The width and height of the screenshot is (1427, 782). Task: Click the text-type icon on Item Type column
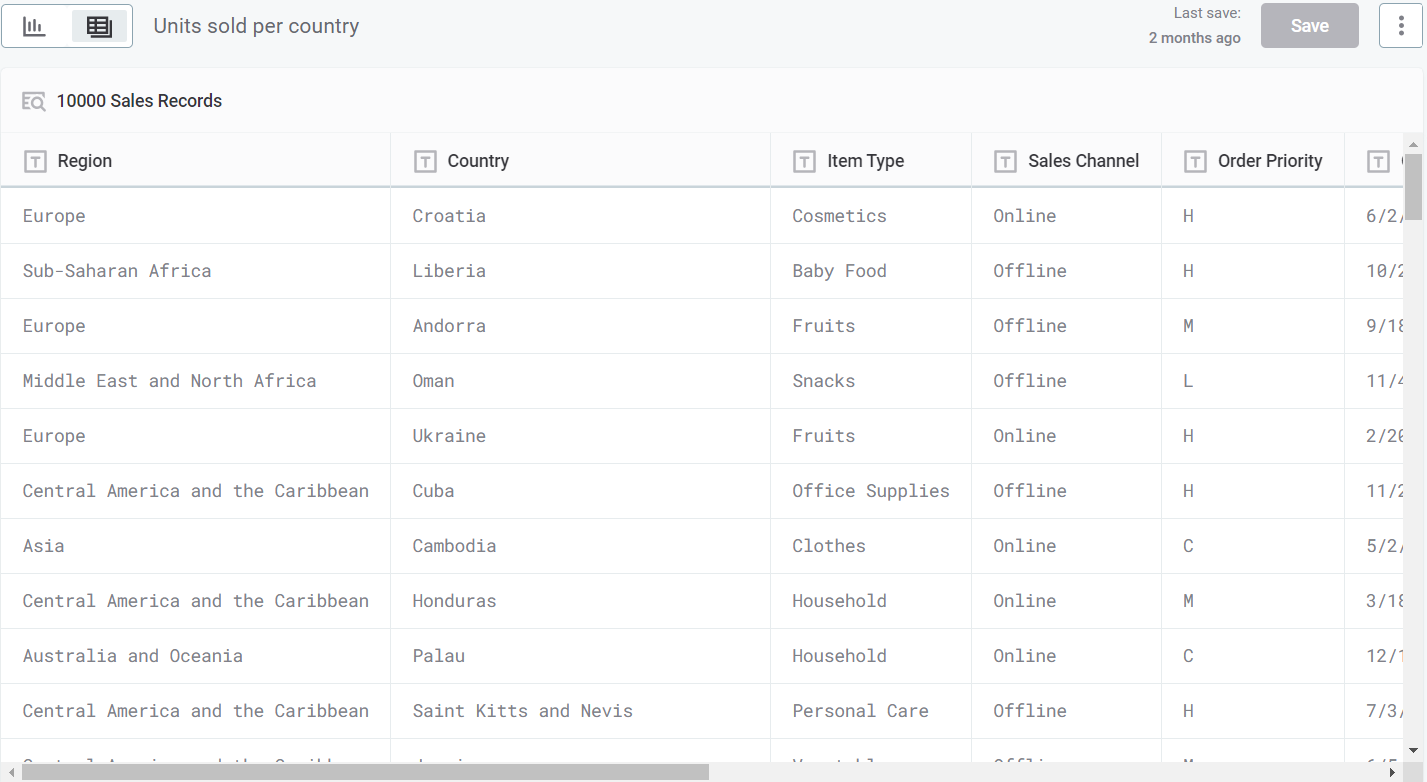[x=804, y=160]
